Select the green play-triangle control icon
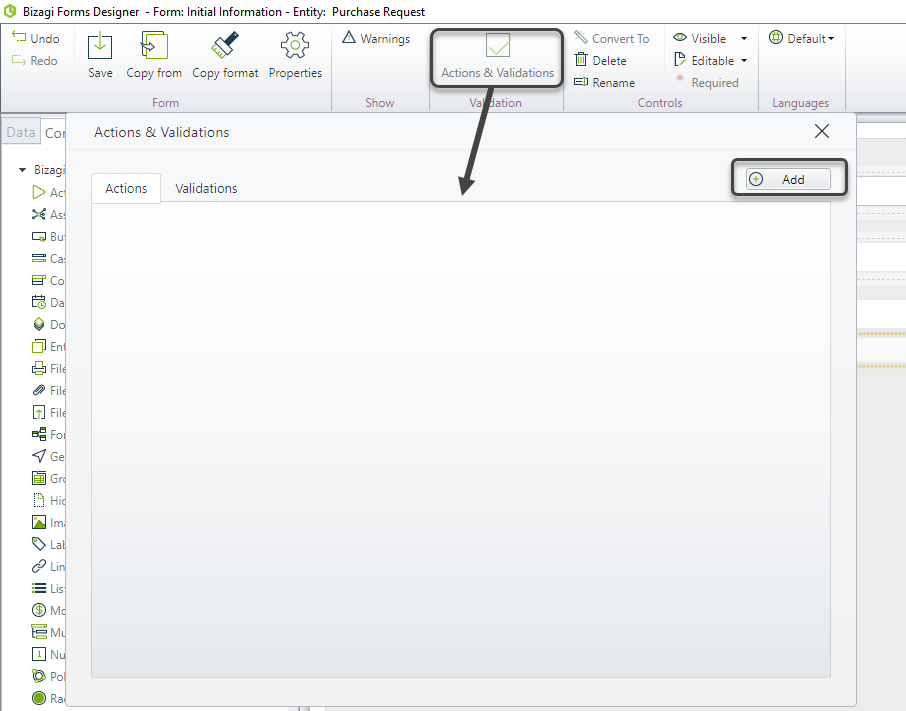The image size is (906, 711). (39, 192)
